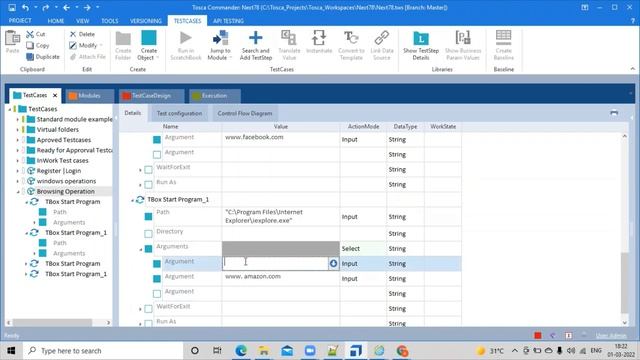This screenshot has height=360, width=640.
Task: Expand the windows operations test case
Action: pyautogui.click(x=18, y=181)
